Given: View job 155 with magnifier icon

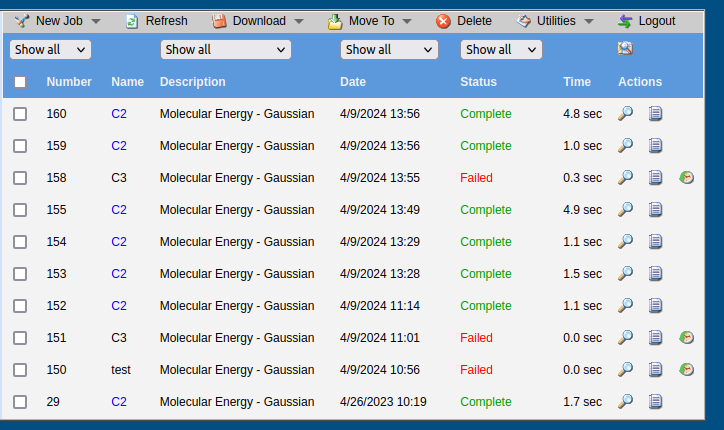Looking at the screenshot, I should 625,209.
